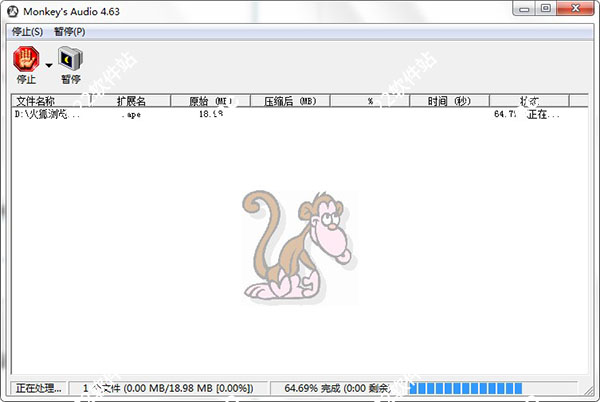Viewport: 600px width, 402px height.
Task: Open the 暂停(P) menu
Action: (x=68, y=32)
